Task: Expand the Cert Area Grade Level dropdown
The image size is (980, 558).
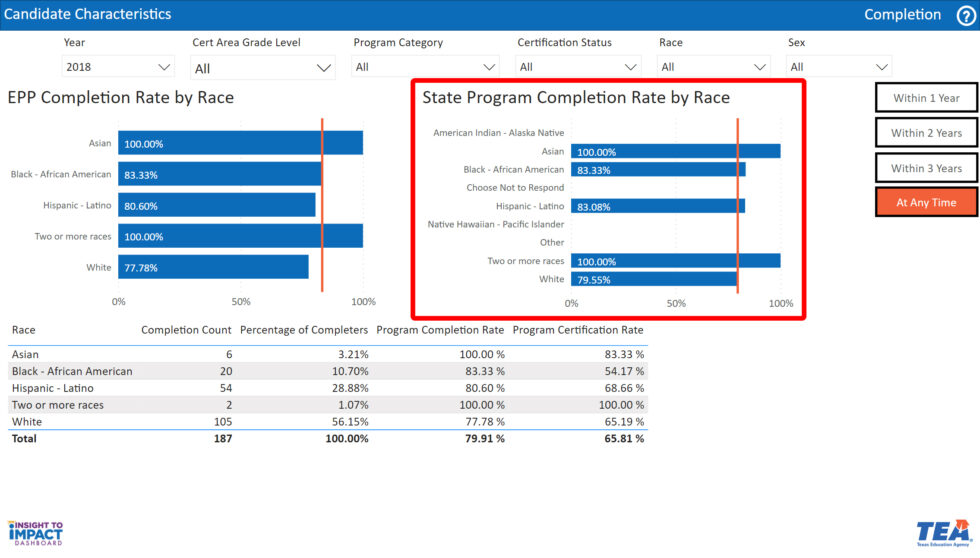Action: 263,68
